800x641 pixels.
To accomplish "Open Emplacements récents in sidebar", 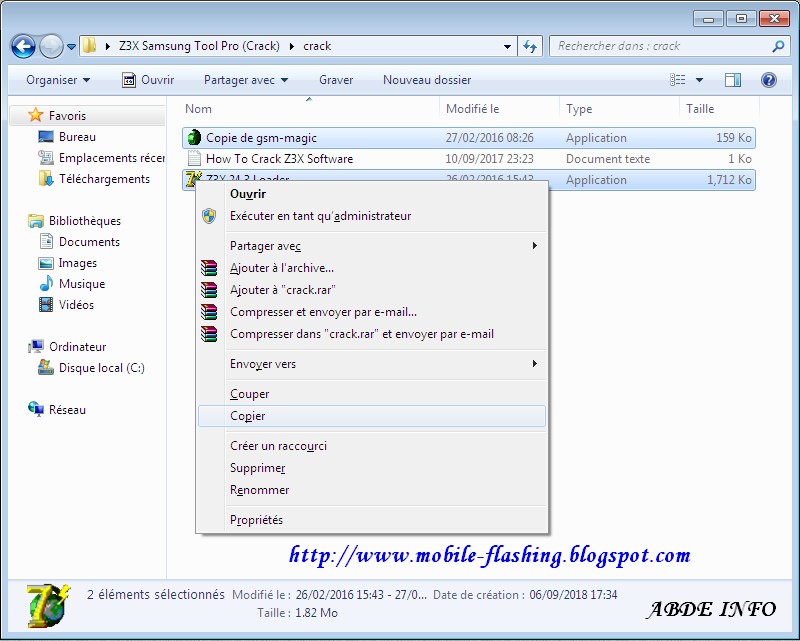I will 111,158.
